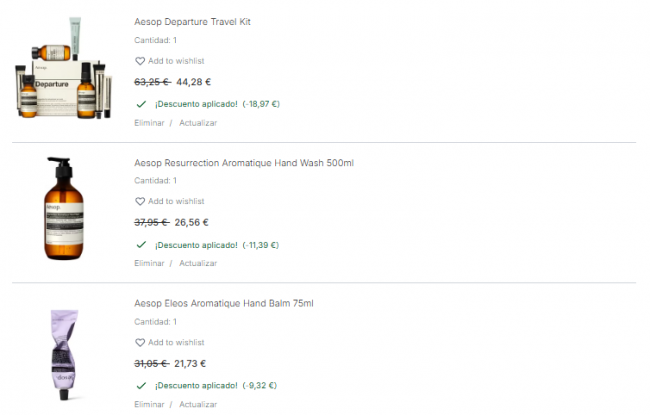Open Aesop Eleos Aromatique Hand Balm 75ml link
The height and width of the screenshot is (415, 650).
coord(231,303)
